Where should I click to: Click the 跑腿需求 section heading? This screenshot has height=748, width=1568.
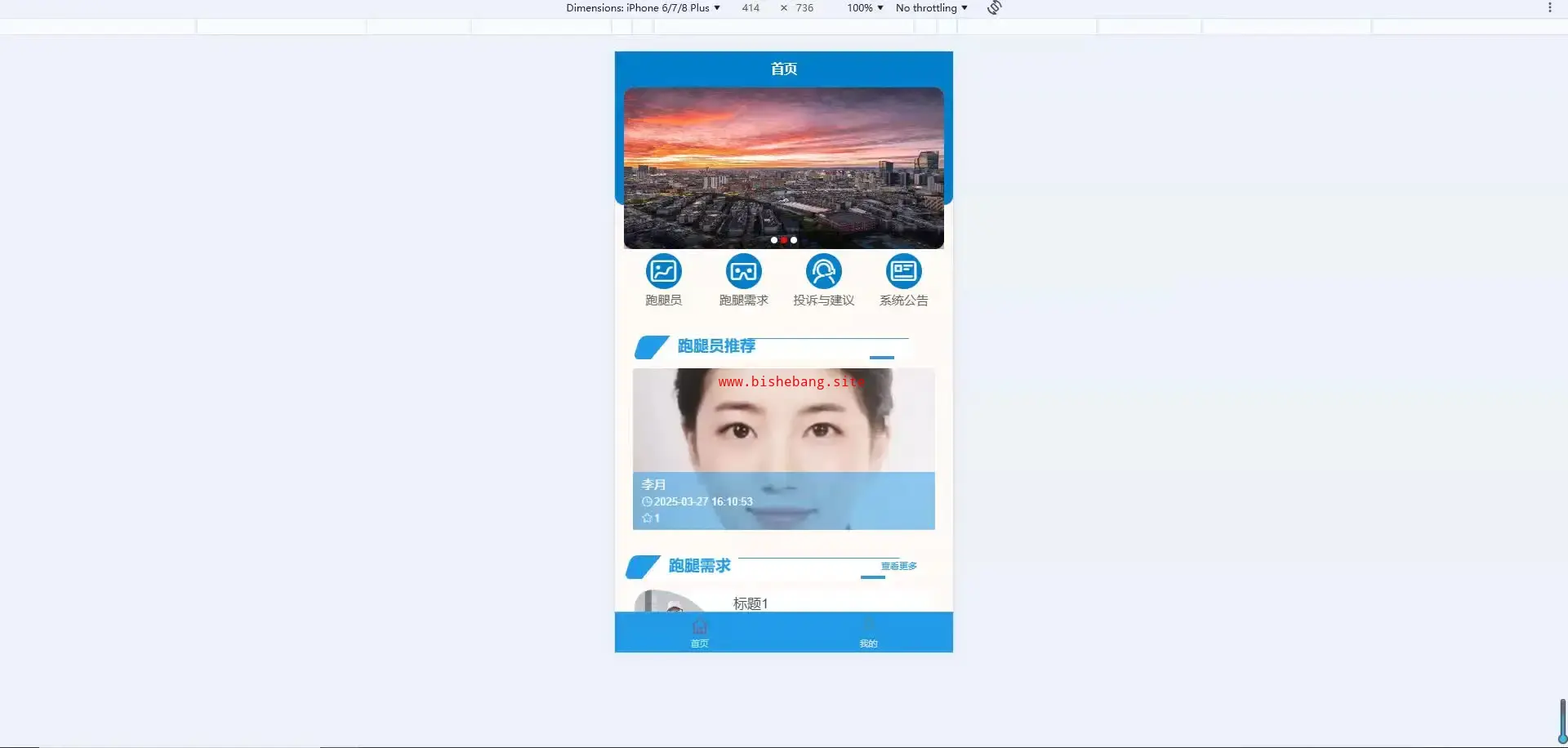tap(699, 566)
